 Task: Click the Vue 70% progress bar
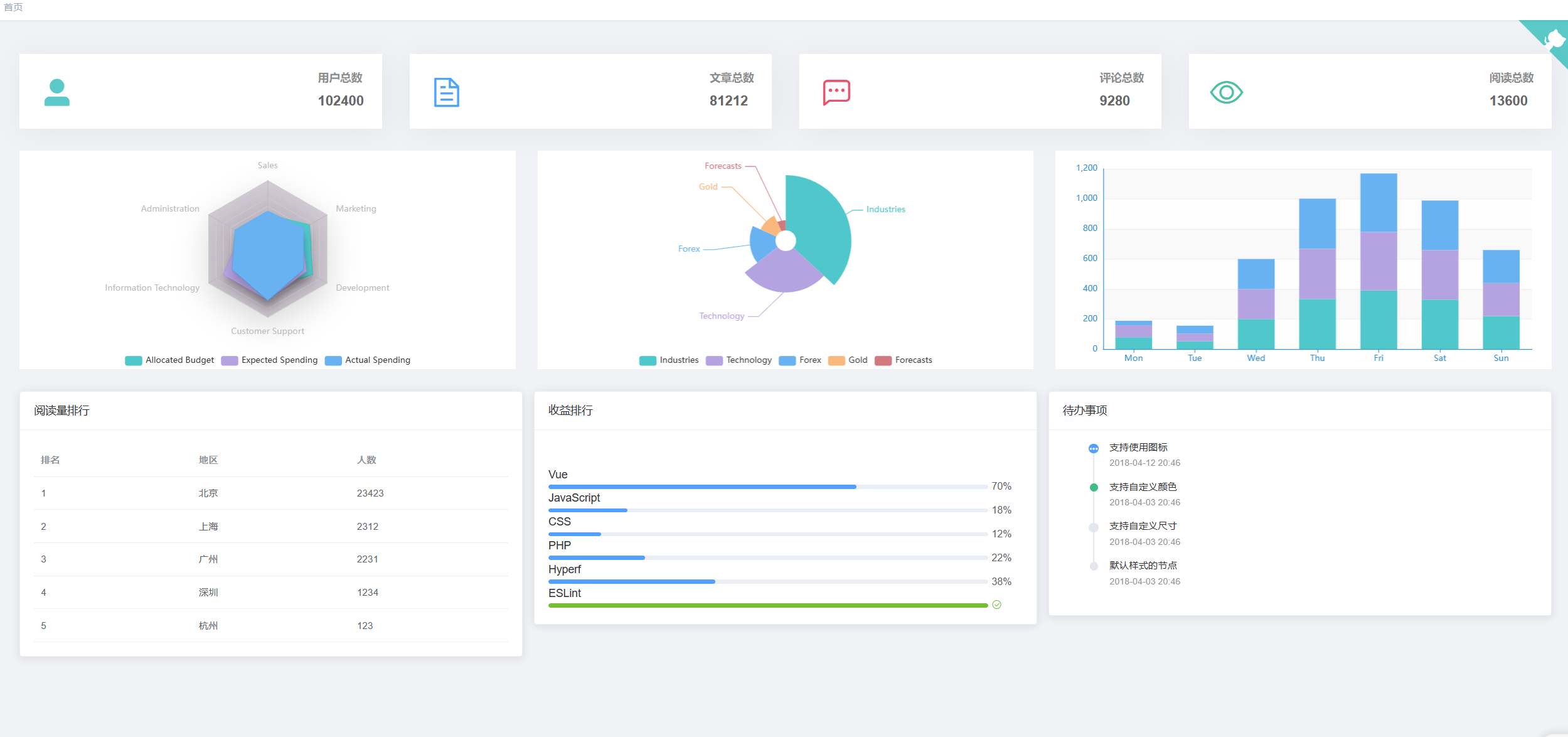pyautogui.click(x=768, y=487)
